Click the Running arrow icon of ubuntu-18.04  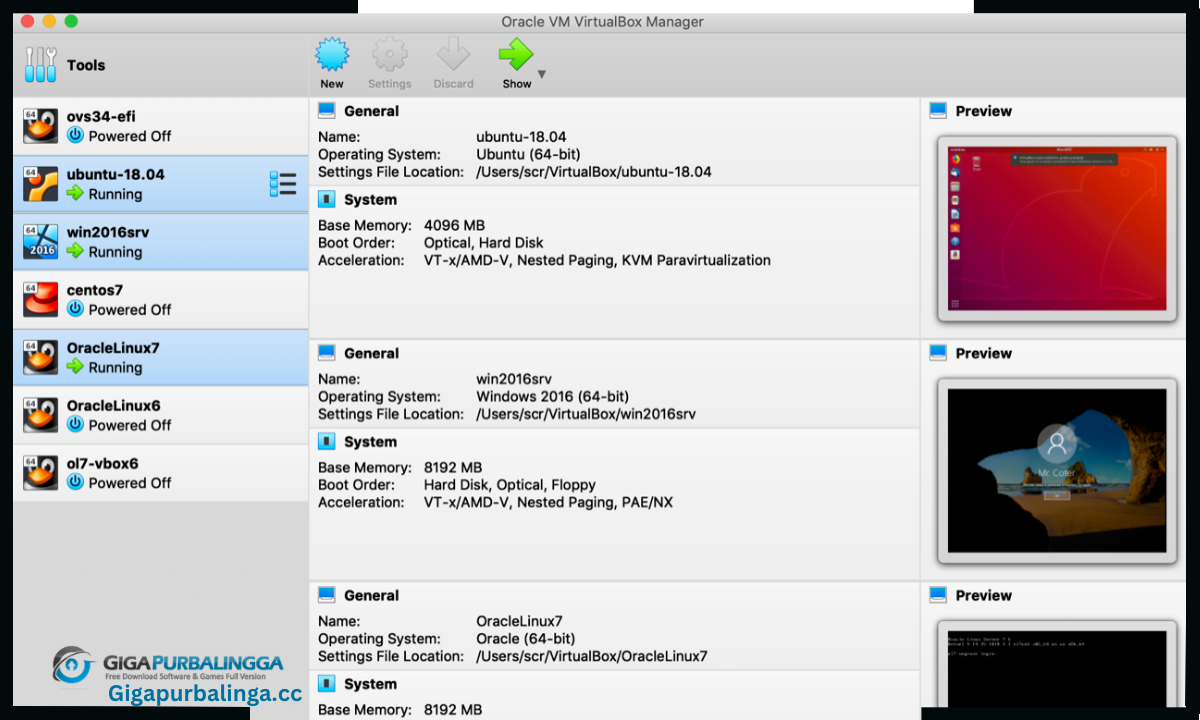[75, 193]
